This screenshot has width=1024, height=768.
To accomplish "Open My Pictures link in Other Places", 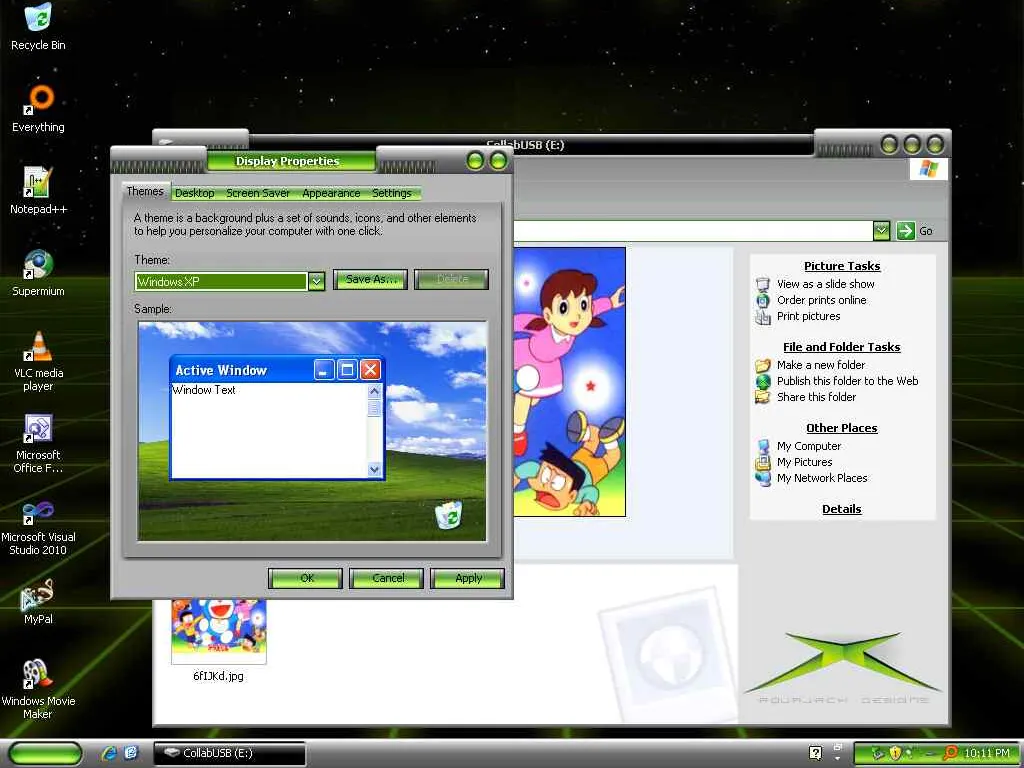I will (805, 462).
